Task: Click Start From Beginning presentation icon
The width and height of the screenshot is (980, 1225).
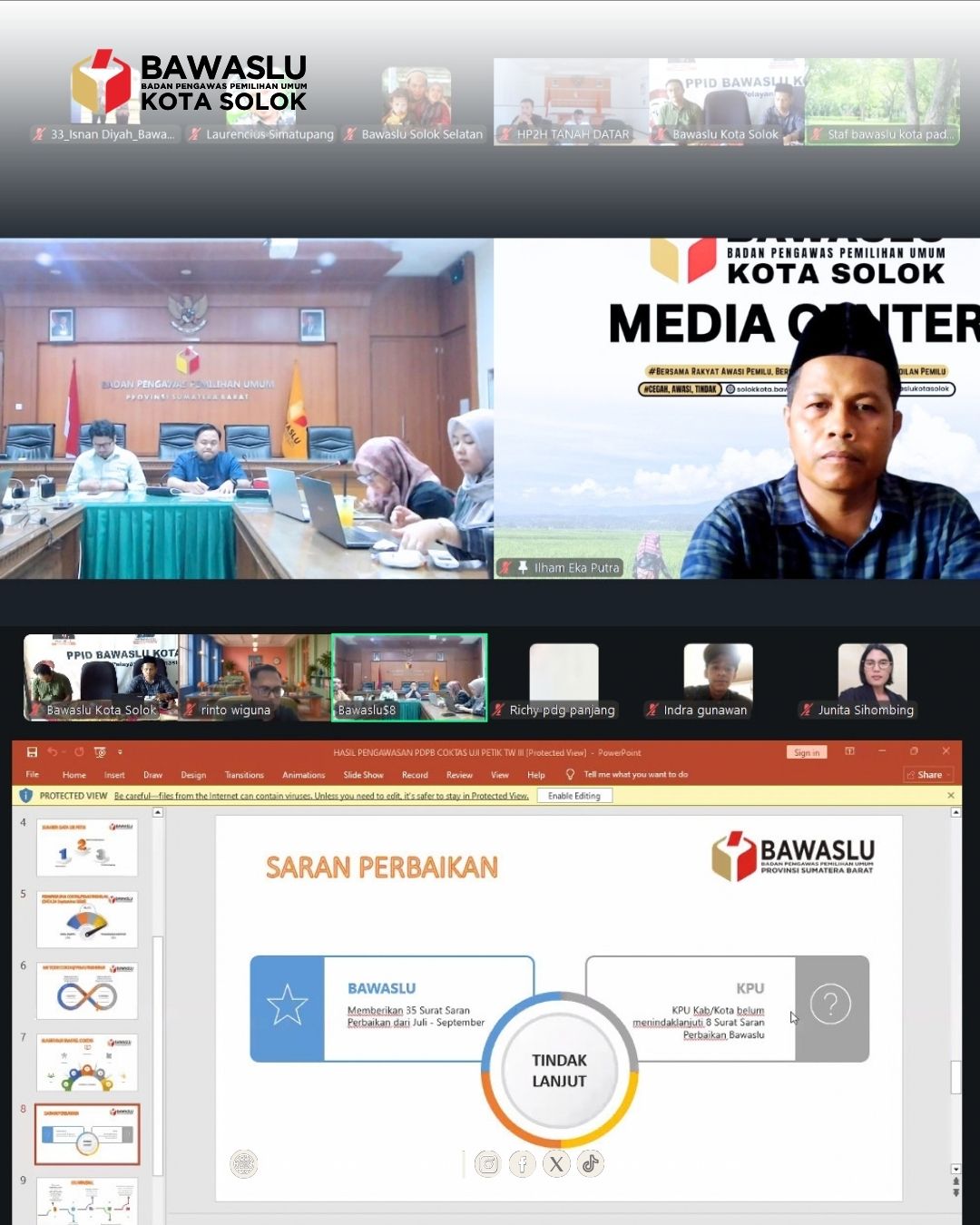Action: [x=100, y=751]
